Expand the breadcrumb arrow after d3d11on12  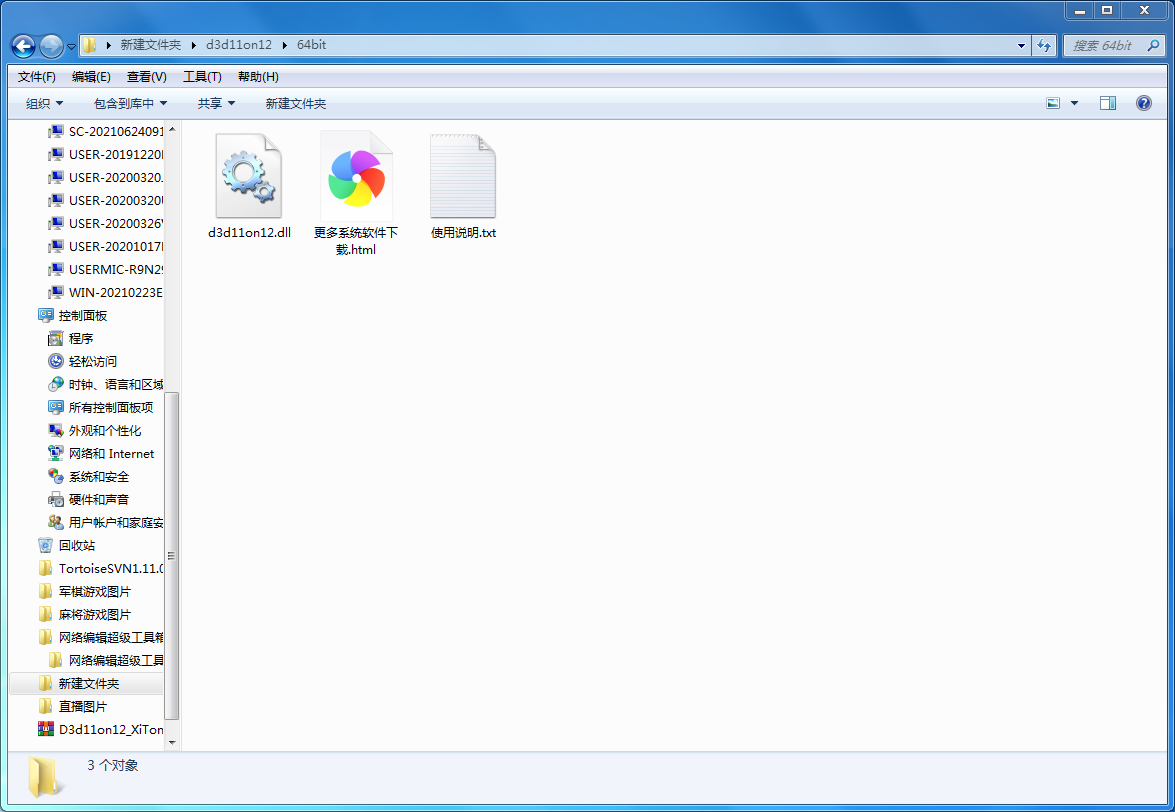click(x=285, y=45)
